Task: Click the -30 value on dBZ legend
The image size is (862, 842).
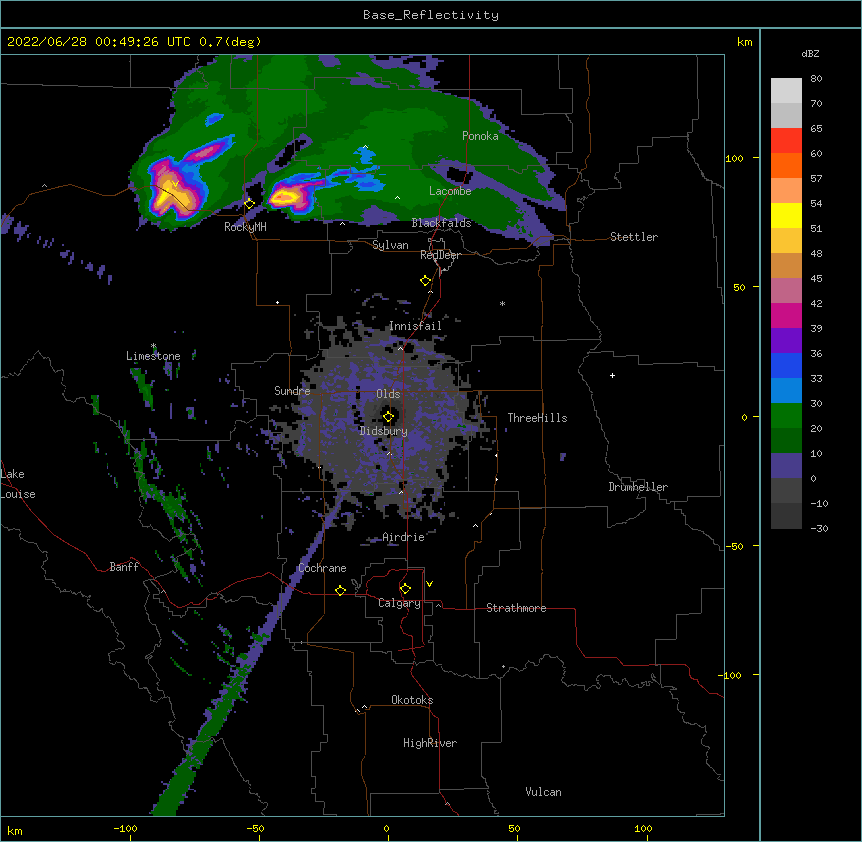Action: (x=819, y=528)
